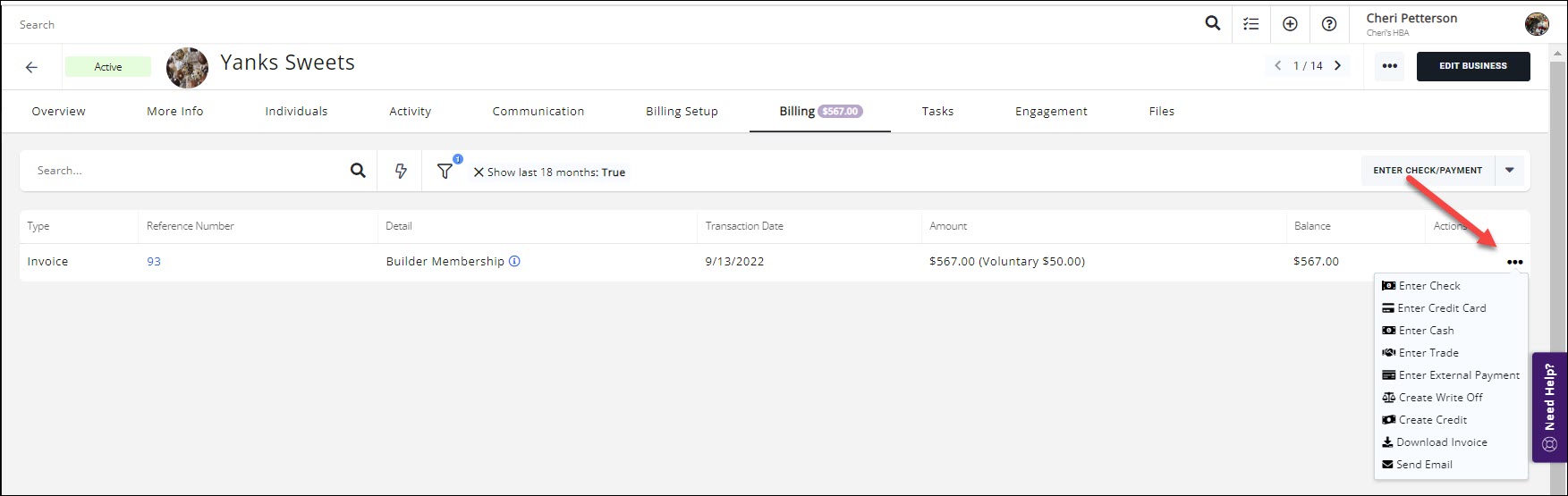This screenshot has height=496, width=1568.
Task: Choose Download Invoice in actions menu
Action: pyautogui.click(x=1441, y=442)
